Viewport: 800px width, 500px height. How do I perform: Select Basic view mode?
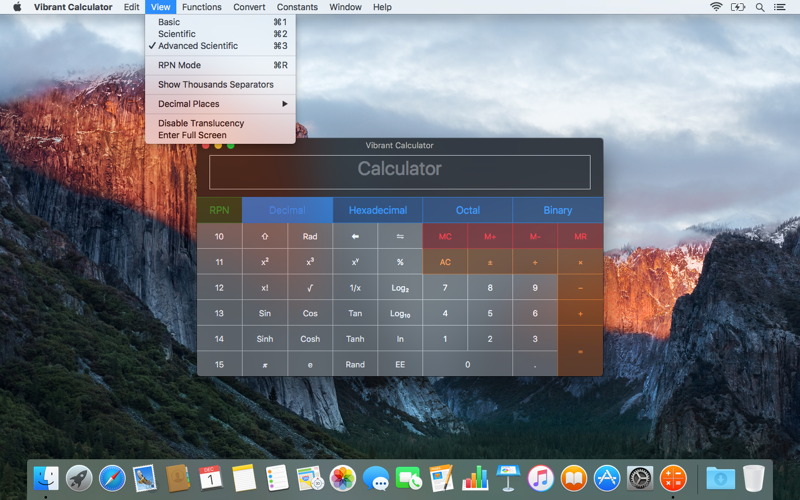220,22
